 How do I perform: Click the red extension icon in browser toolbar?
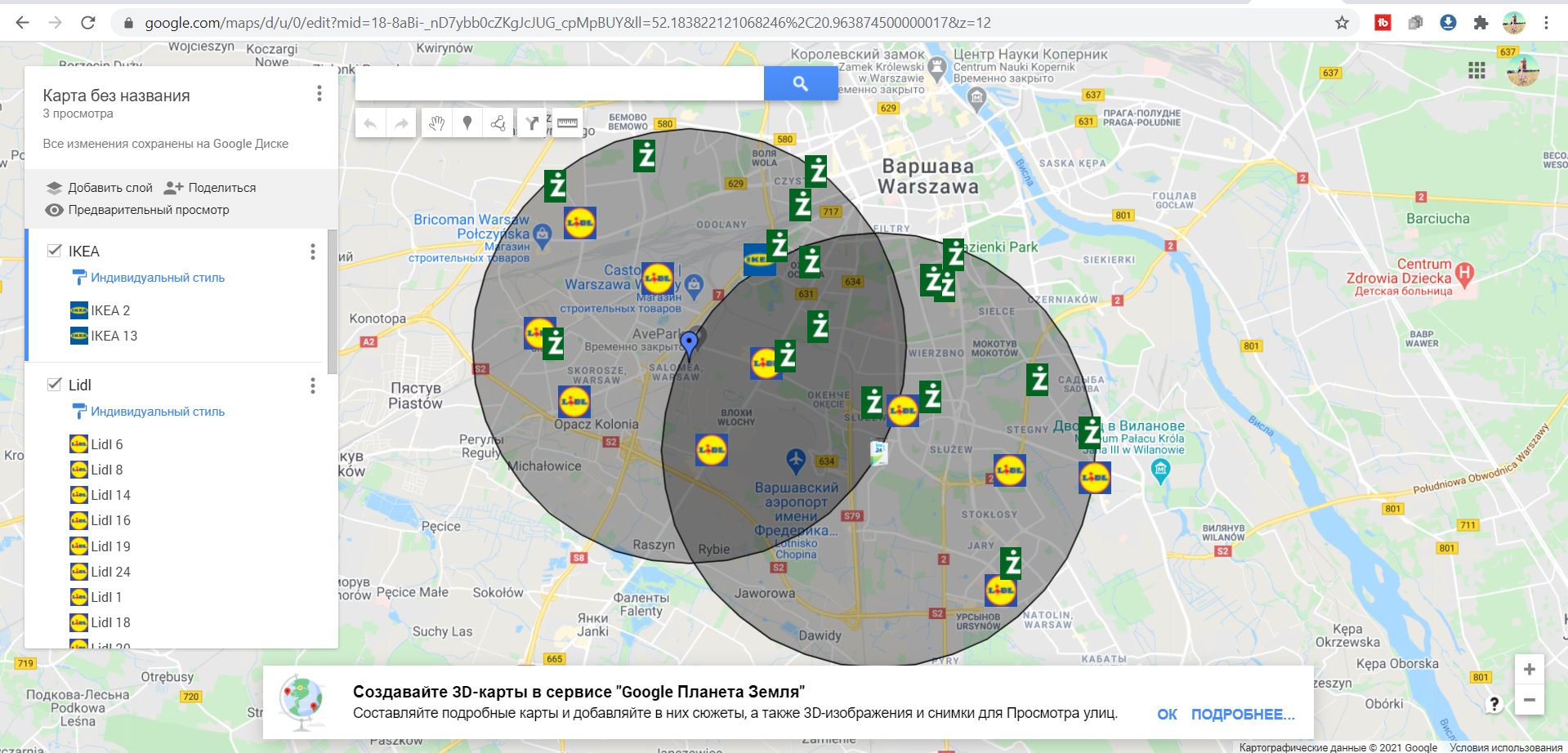[x=1383, y=23]
